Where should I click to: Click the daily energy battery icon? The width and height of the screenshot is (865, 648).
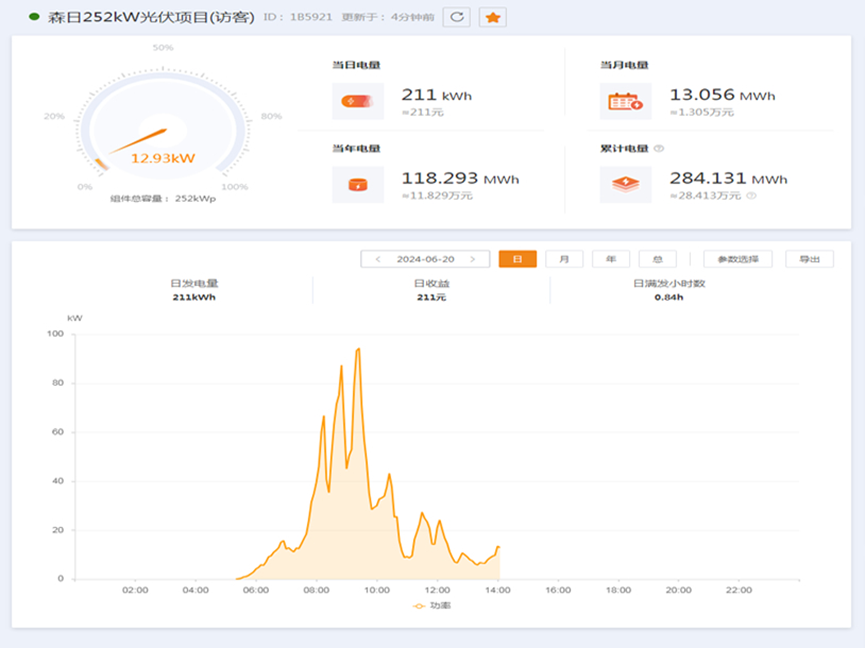click(x=357, y=101)
